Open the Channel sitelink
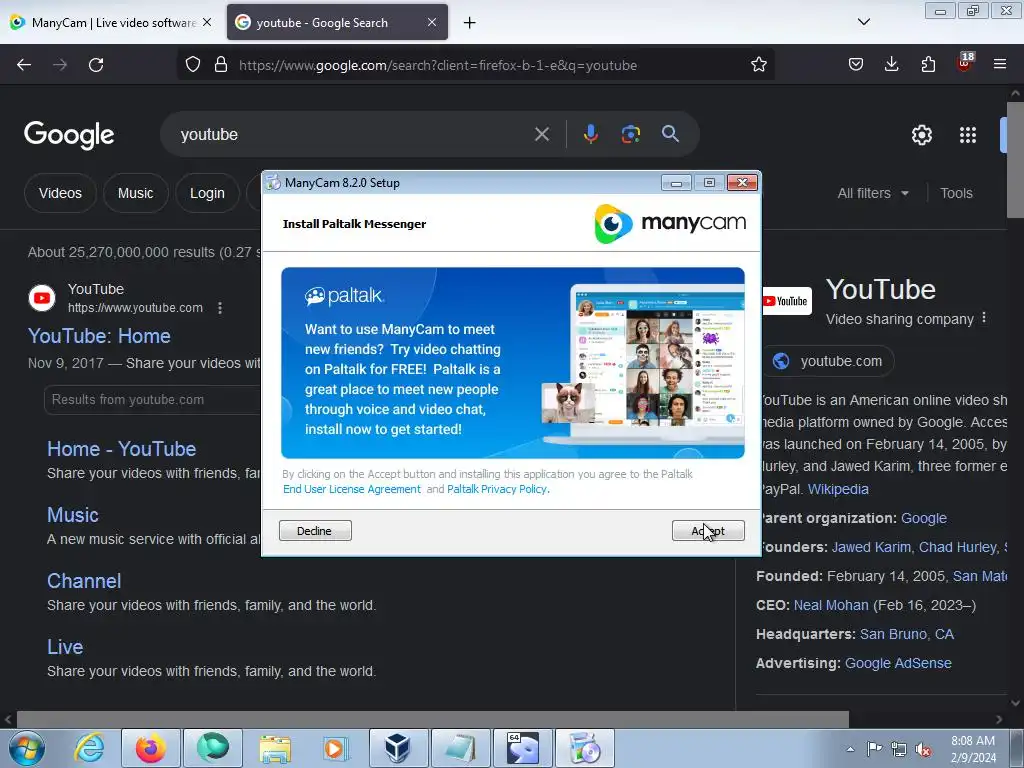 (84, 581)
